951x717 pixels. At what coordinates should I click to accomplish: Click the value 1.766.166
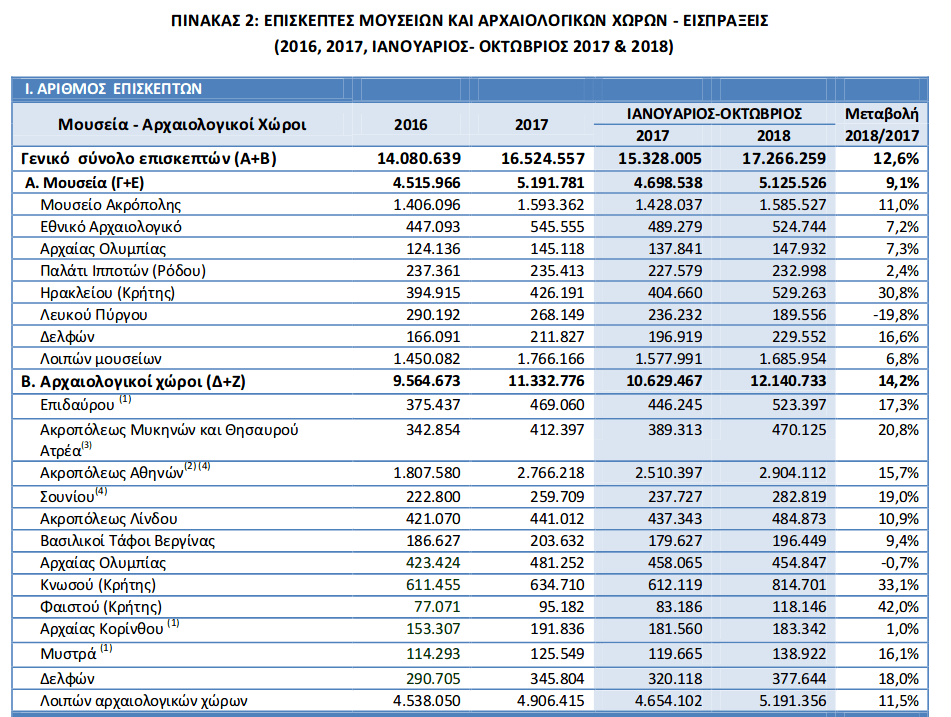[551, 359]
